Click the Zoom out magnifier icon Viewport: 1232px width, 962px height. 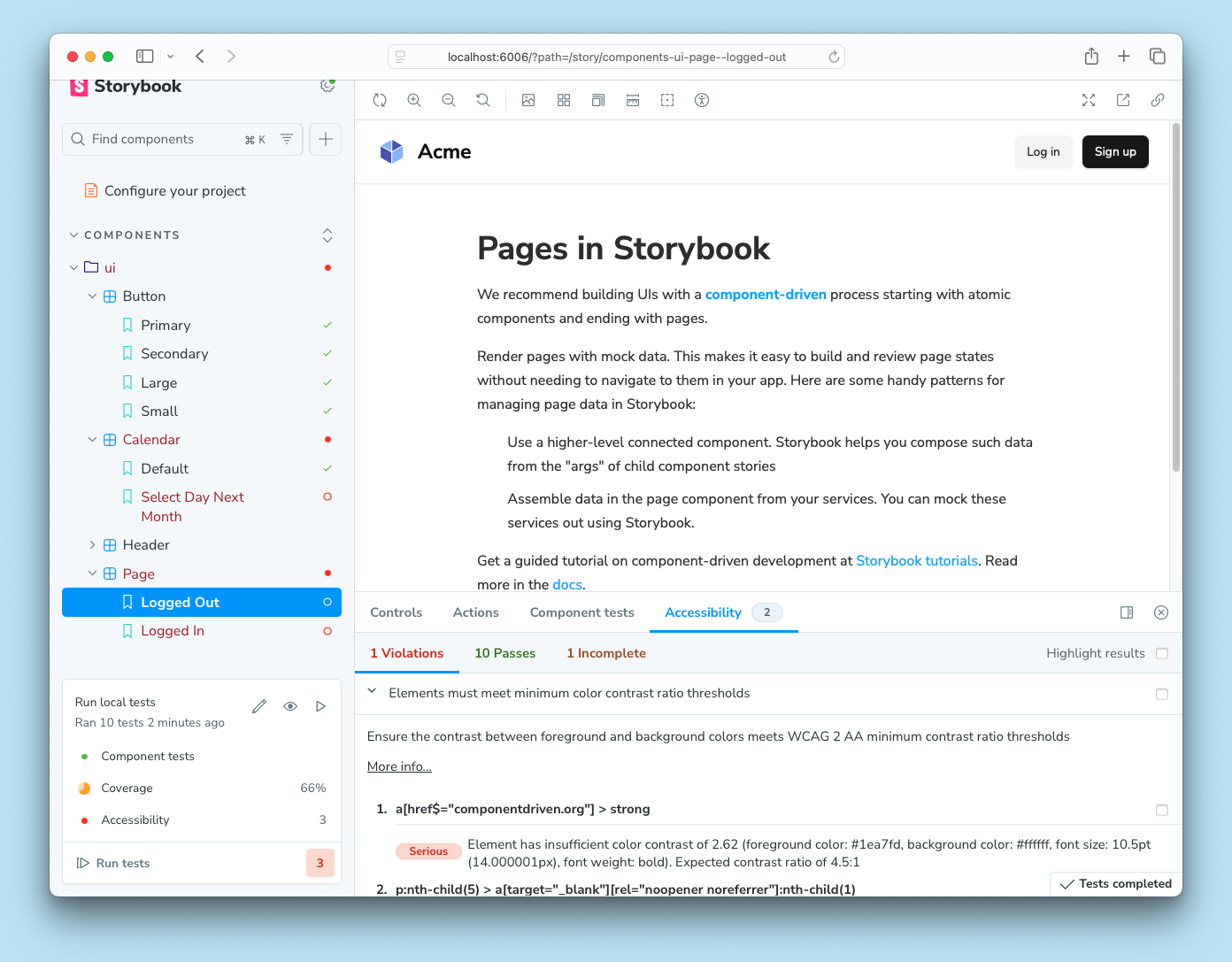point(449,100)
